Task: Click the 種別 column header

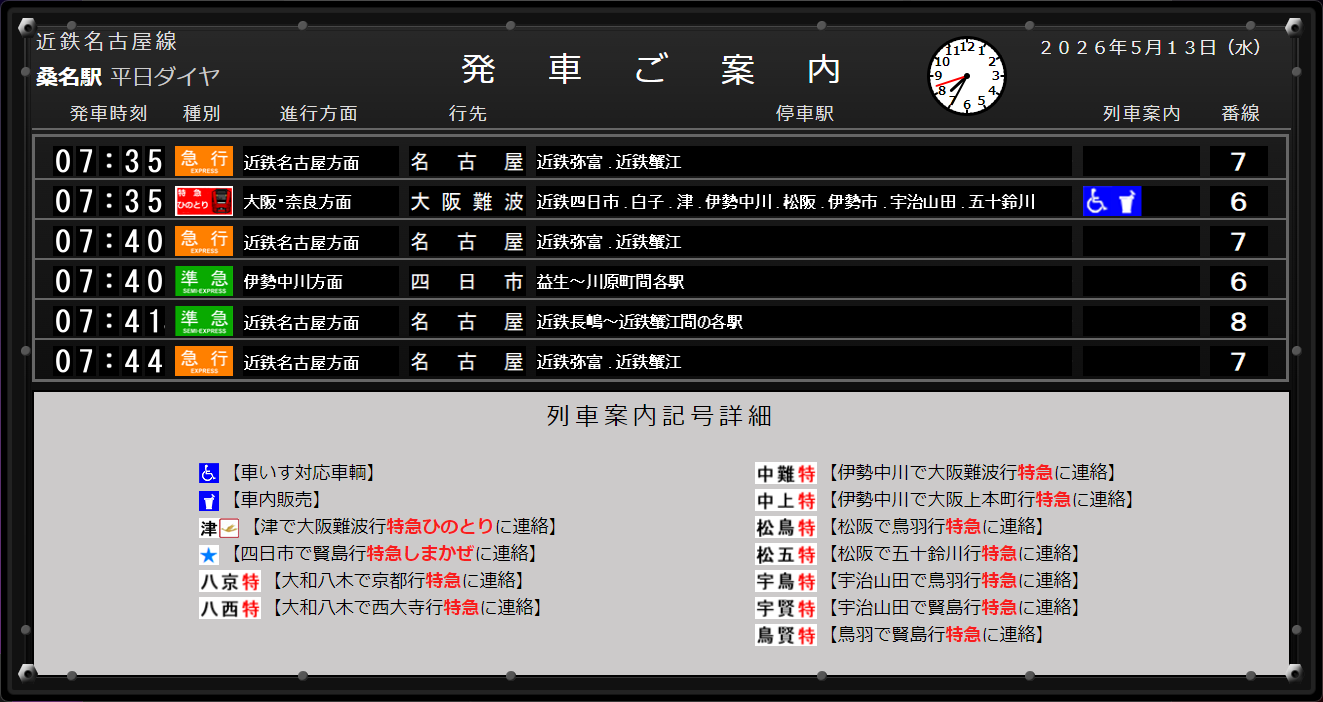Action: 201,114
